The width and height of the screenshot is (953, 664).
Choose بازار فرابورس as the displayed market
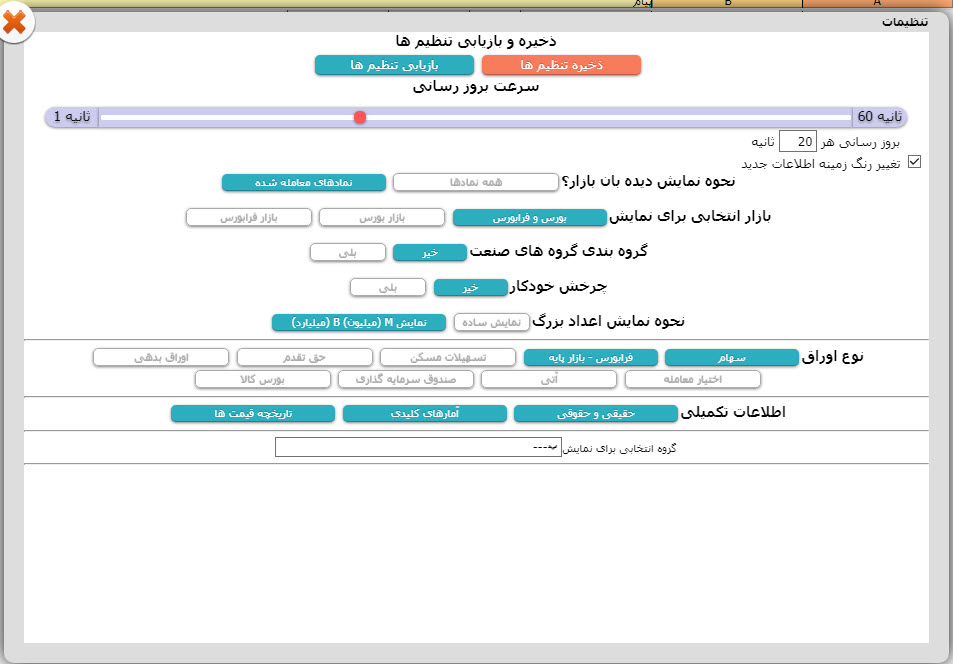[x=249, y=217]
